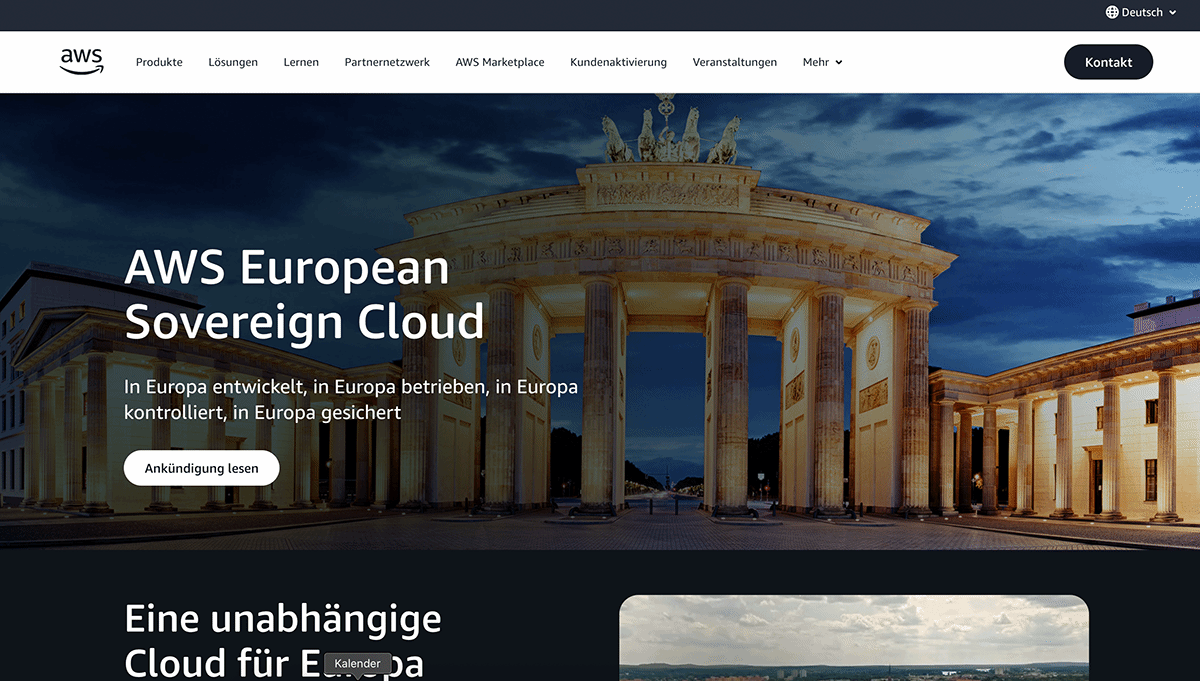Image resolution: width=1200 pixels, height=681 pixels.
Task: Open the Produkte menu
Action: click(159, 62)
